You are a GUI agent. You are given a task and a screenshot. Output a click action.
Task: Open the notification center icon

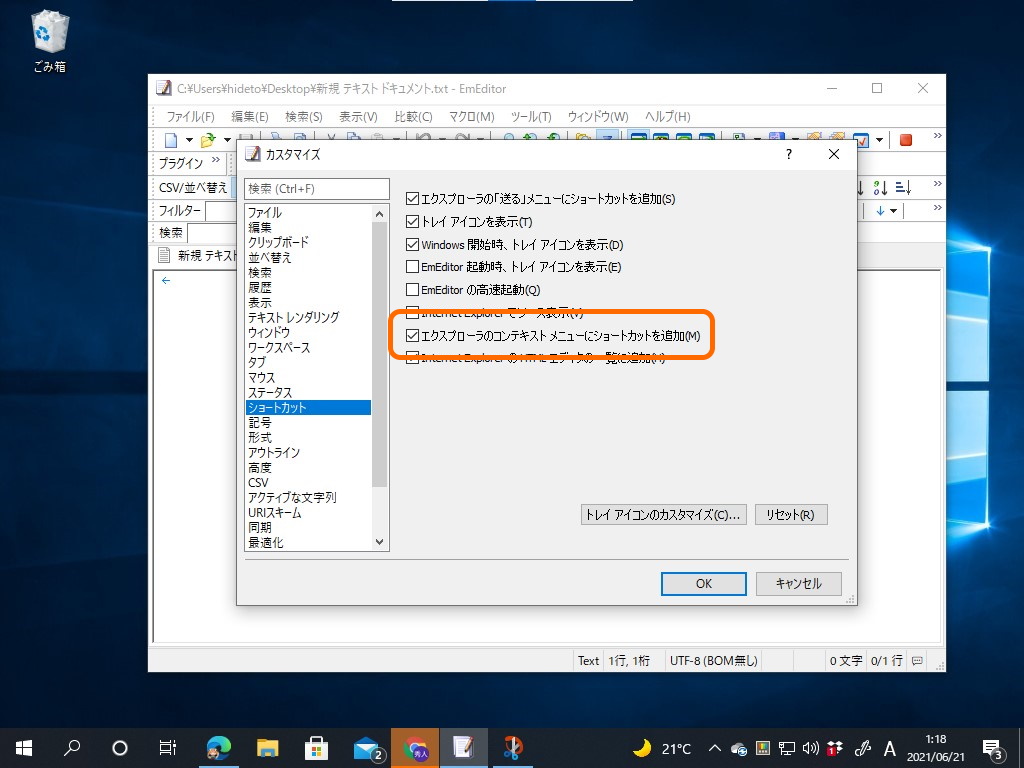pyautogui.click(x=993, y=748)
